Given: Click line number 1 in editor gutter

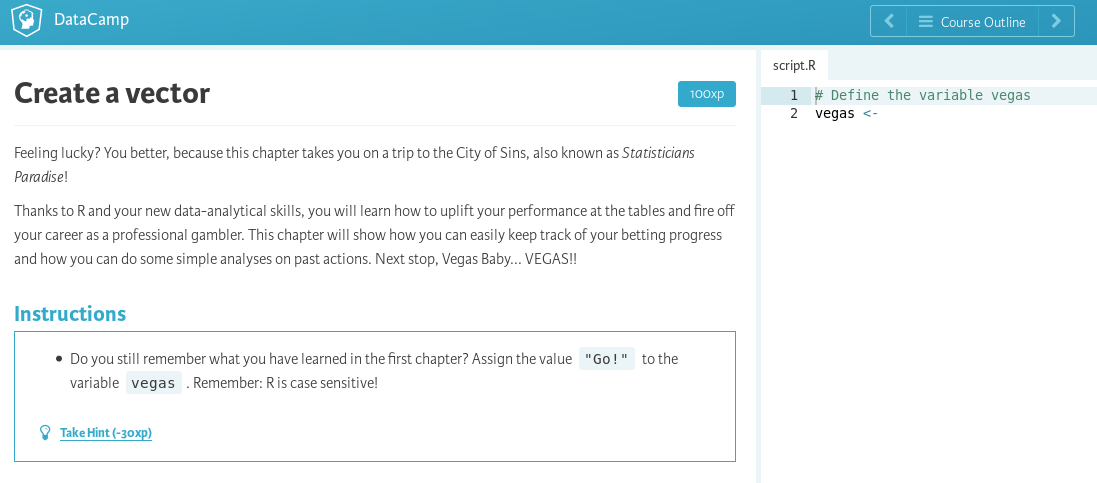Looking at the screenshot, I should tap(794, 95).
